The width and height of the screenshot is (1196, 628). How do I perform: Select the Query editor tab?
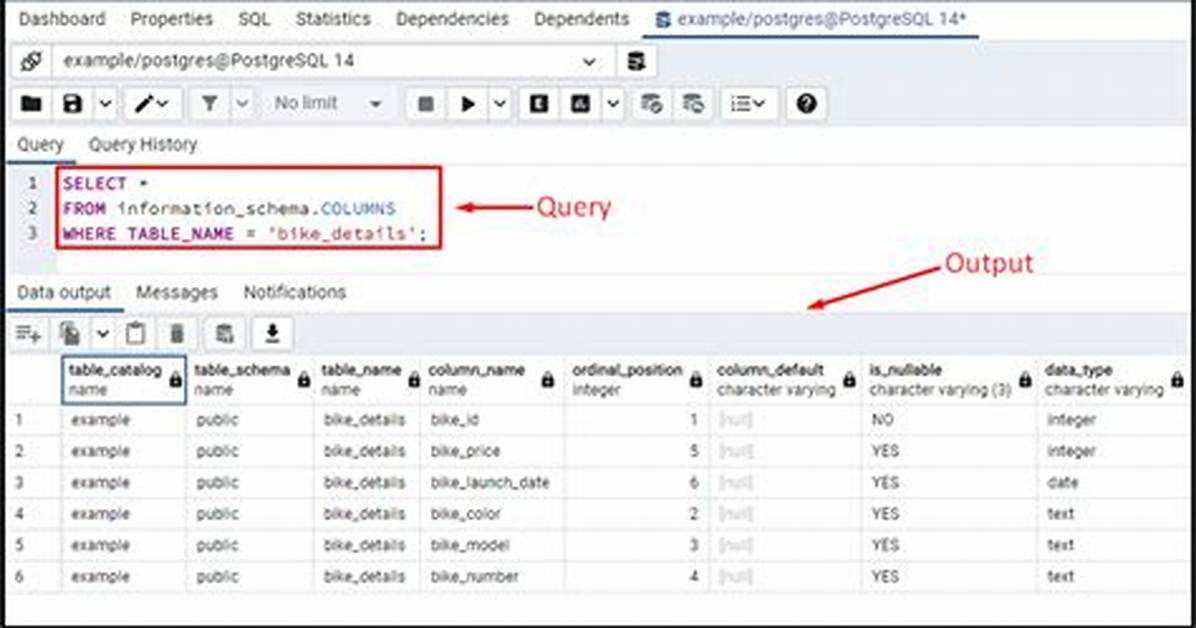click(40, 144)
